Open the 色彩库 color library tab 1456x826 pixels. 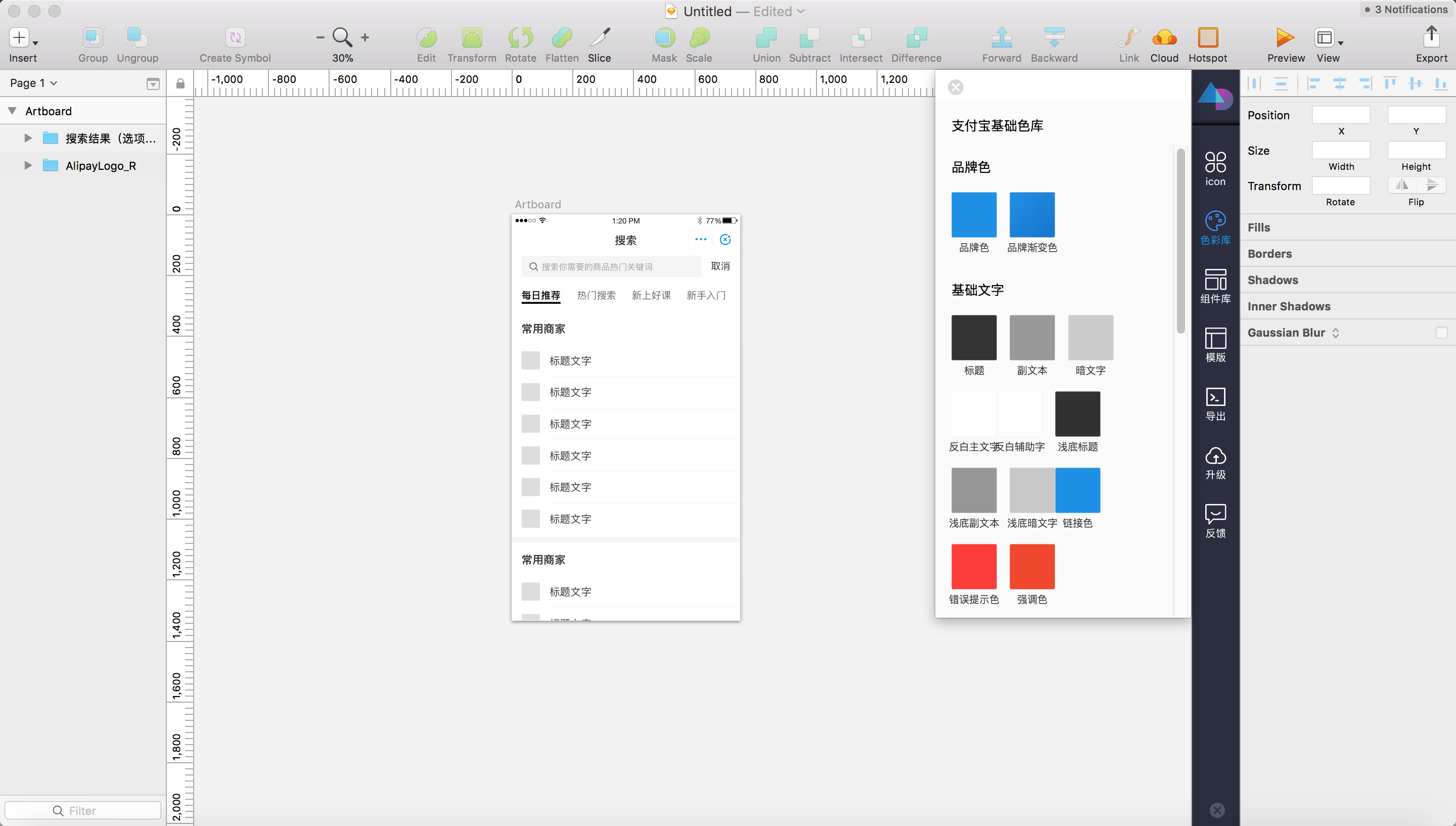1215,227
